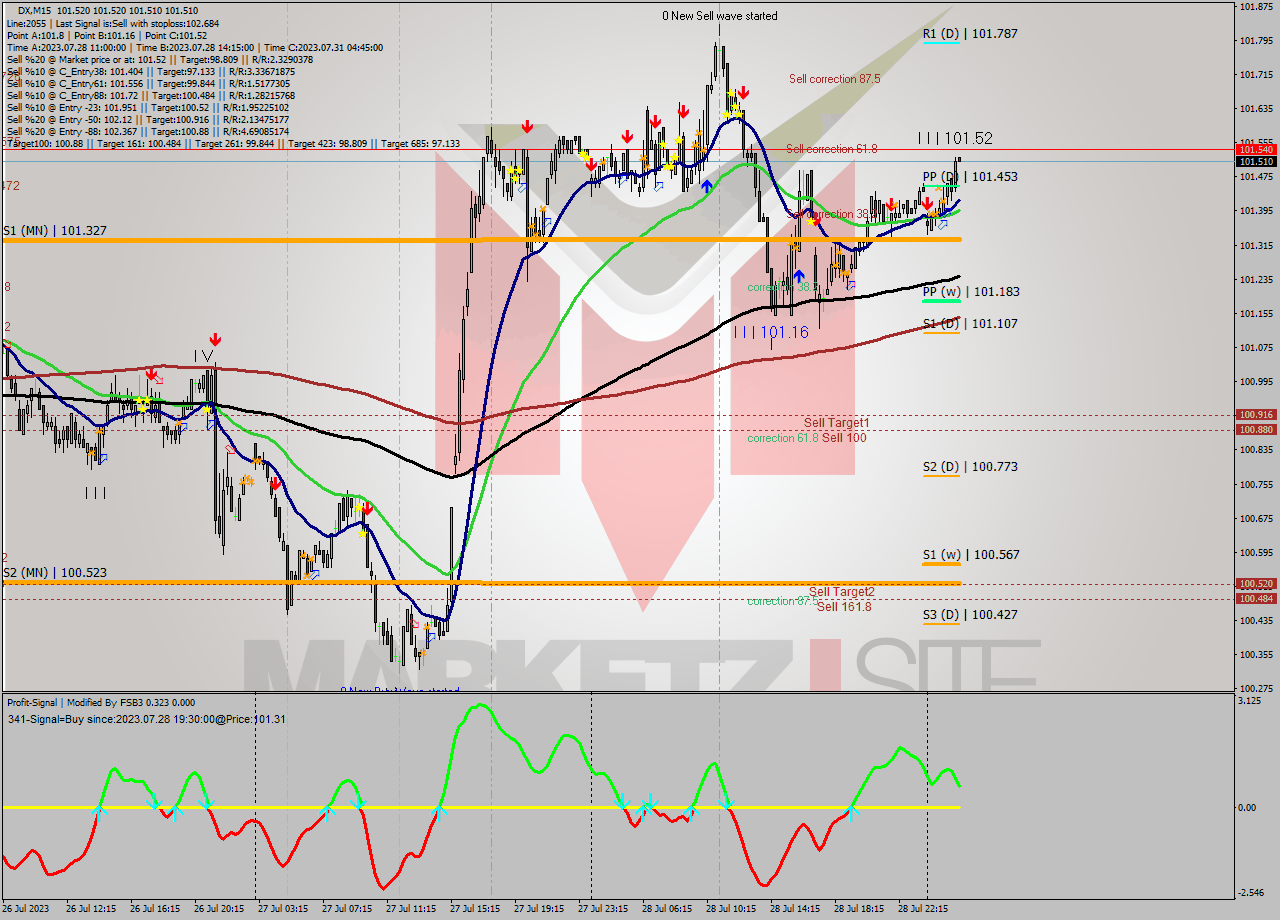Click the blue '| | | 101.16' wave label
The image size is (1280, 920).
tap(770, 332)
